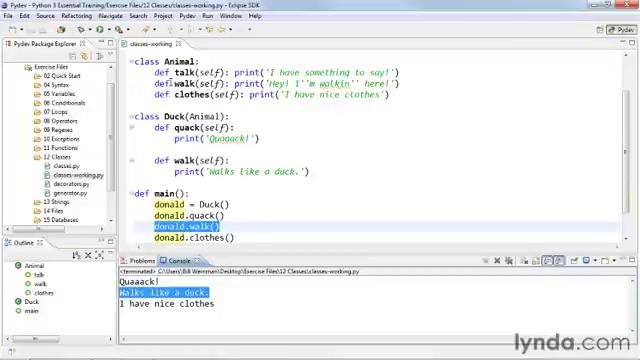Open dropdown arrow next to Run button
Viewport: 640px width, 360px height.
pyautogui.click(x=109, y=29)
